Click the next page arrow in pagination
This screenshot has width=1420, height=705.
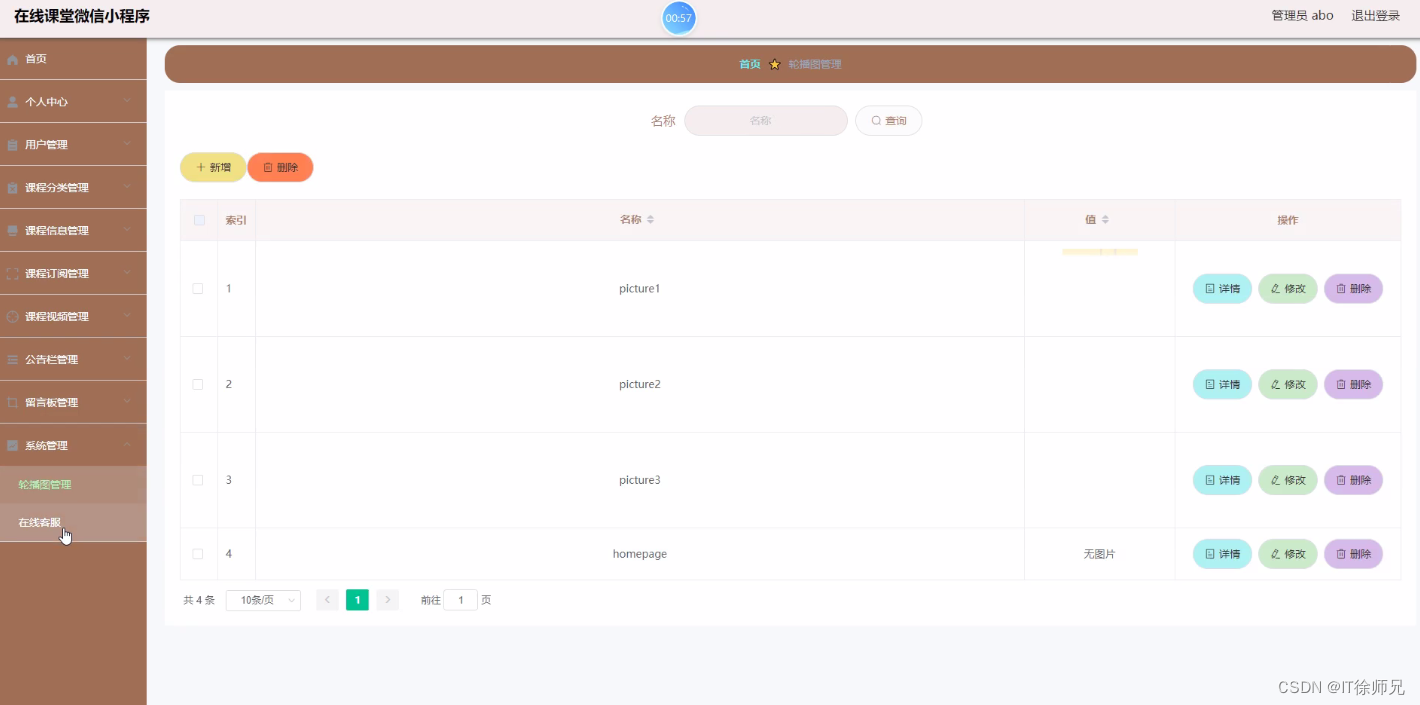(x=388, y=600)
